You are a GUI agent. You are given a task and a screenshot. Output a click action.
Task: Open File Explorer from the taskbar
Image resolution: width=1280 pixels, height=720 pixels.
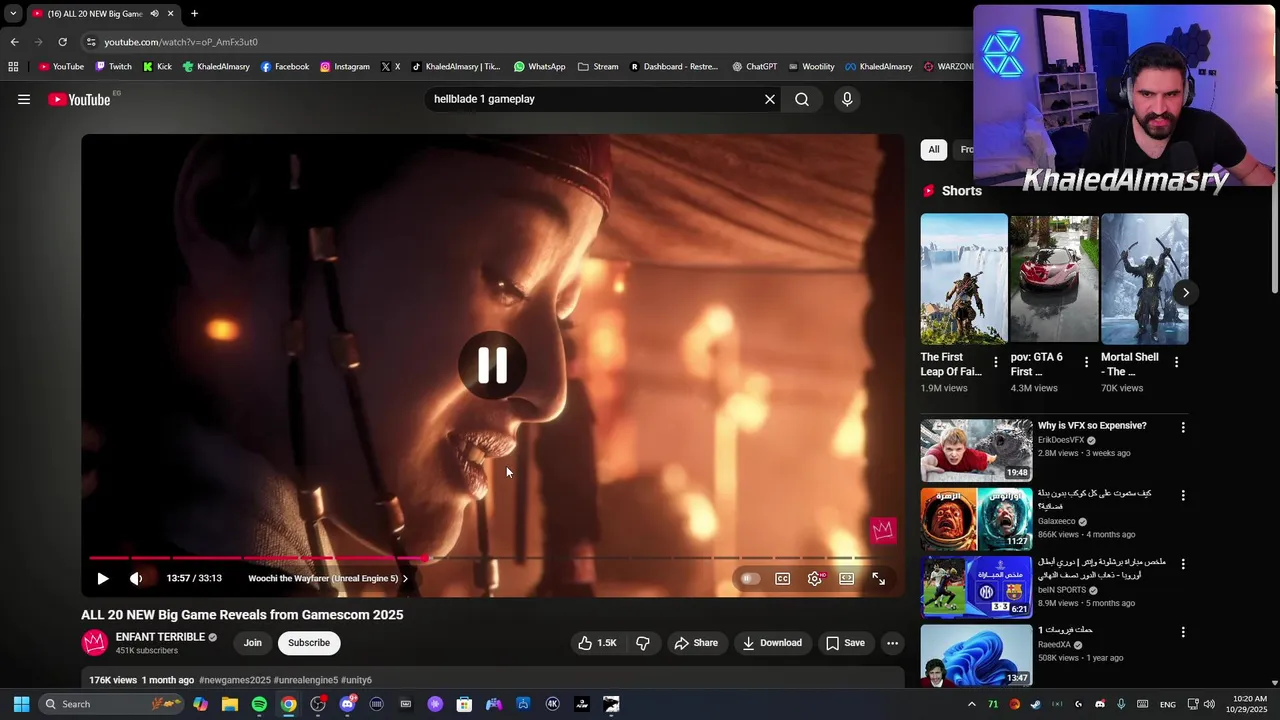click(x=230, y=704)
